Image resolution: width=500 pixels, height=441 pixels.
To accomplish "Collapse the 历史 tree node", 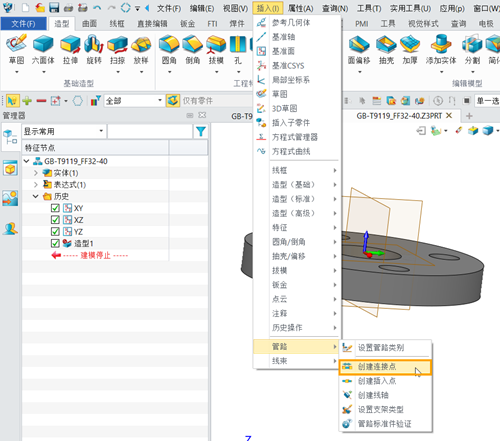I will coord(36,196).
